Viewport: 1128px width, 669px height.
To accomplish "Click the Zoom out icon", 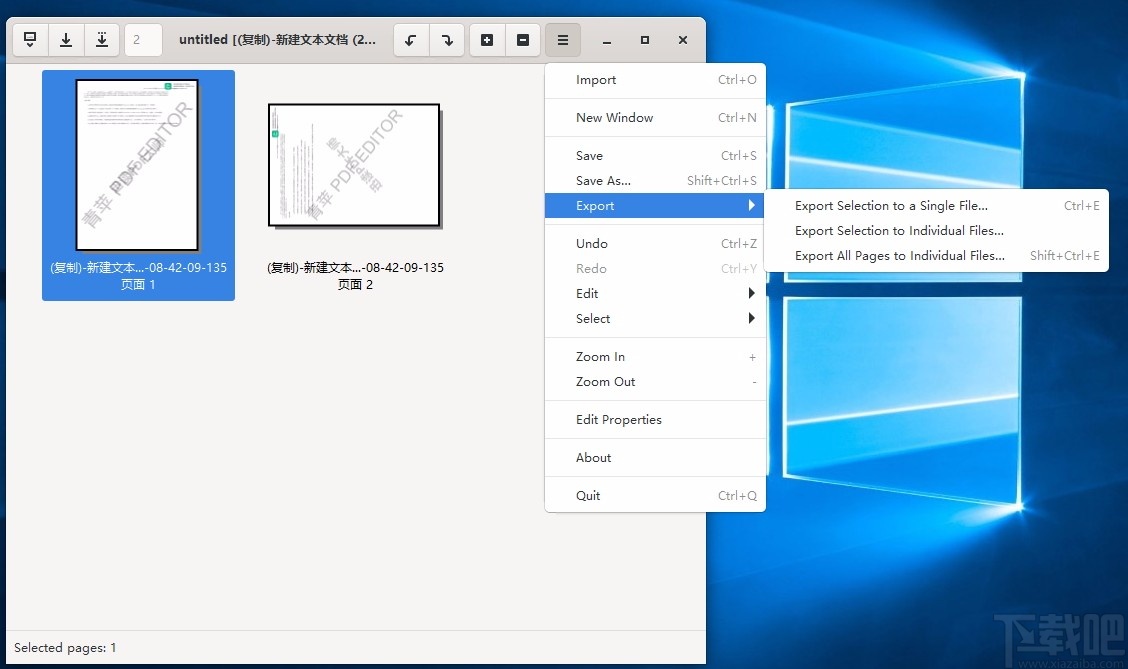I will tap(523, 40).
